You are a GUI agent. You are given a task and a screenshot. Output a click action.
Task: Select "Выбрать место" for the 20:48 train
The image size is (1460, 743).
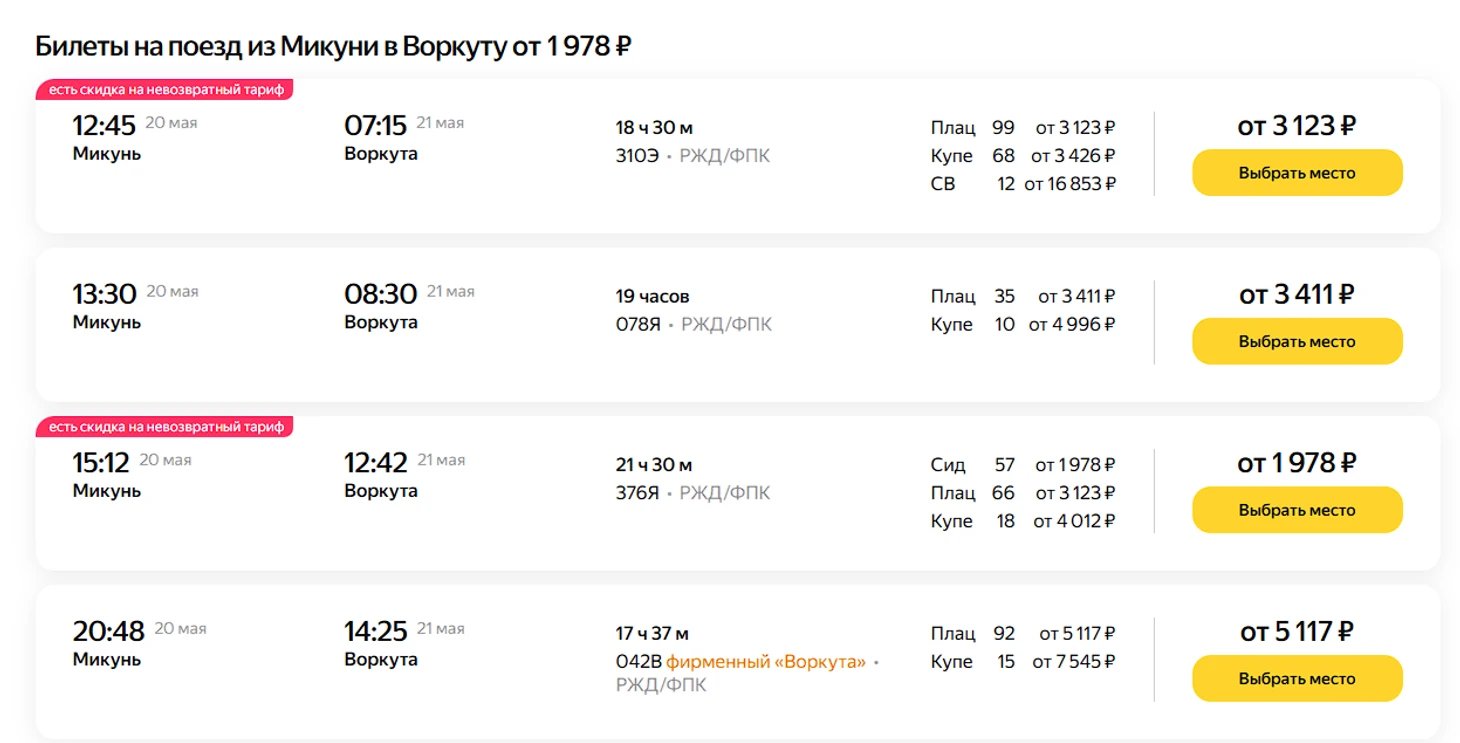(1296, 679)
